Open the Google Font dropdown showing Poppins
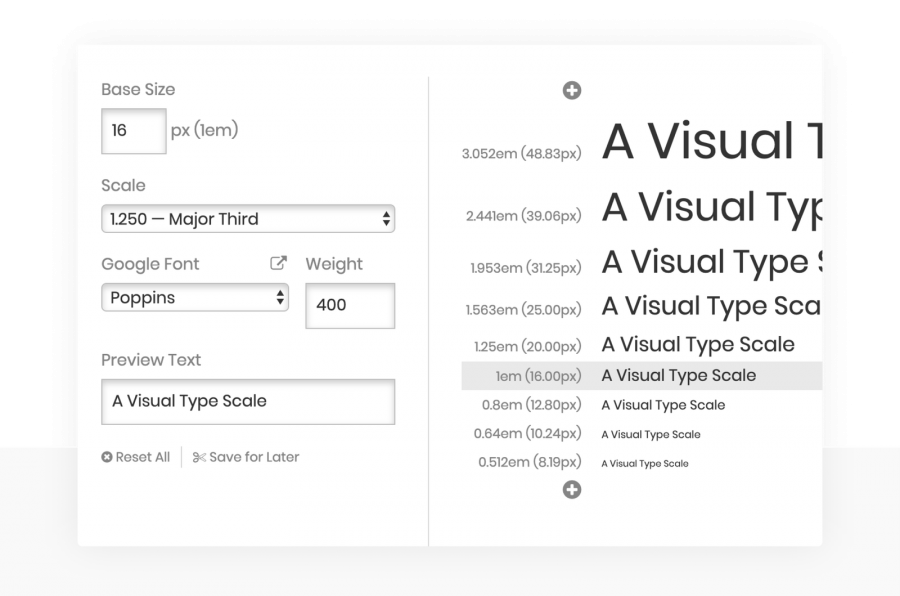Image resolution: width=900 pixels, height=596 pixels. coord(195,297)
